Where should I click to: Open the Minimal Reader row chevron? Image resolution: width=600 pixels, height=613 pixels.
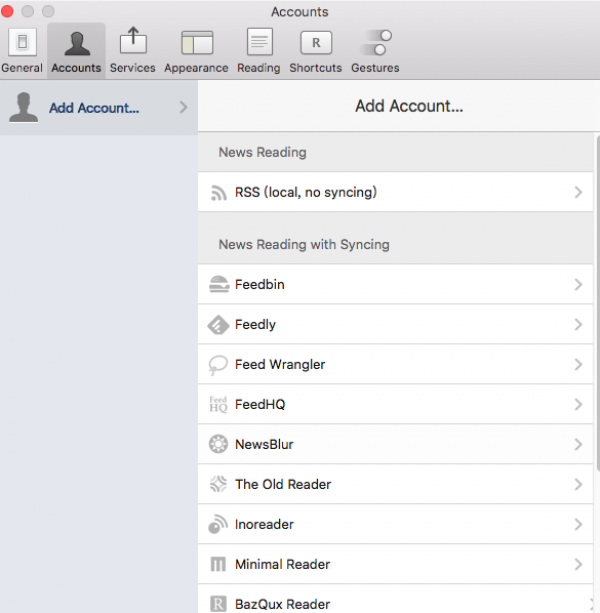coord(579,564)
